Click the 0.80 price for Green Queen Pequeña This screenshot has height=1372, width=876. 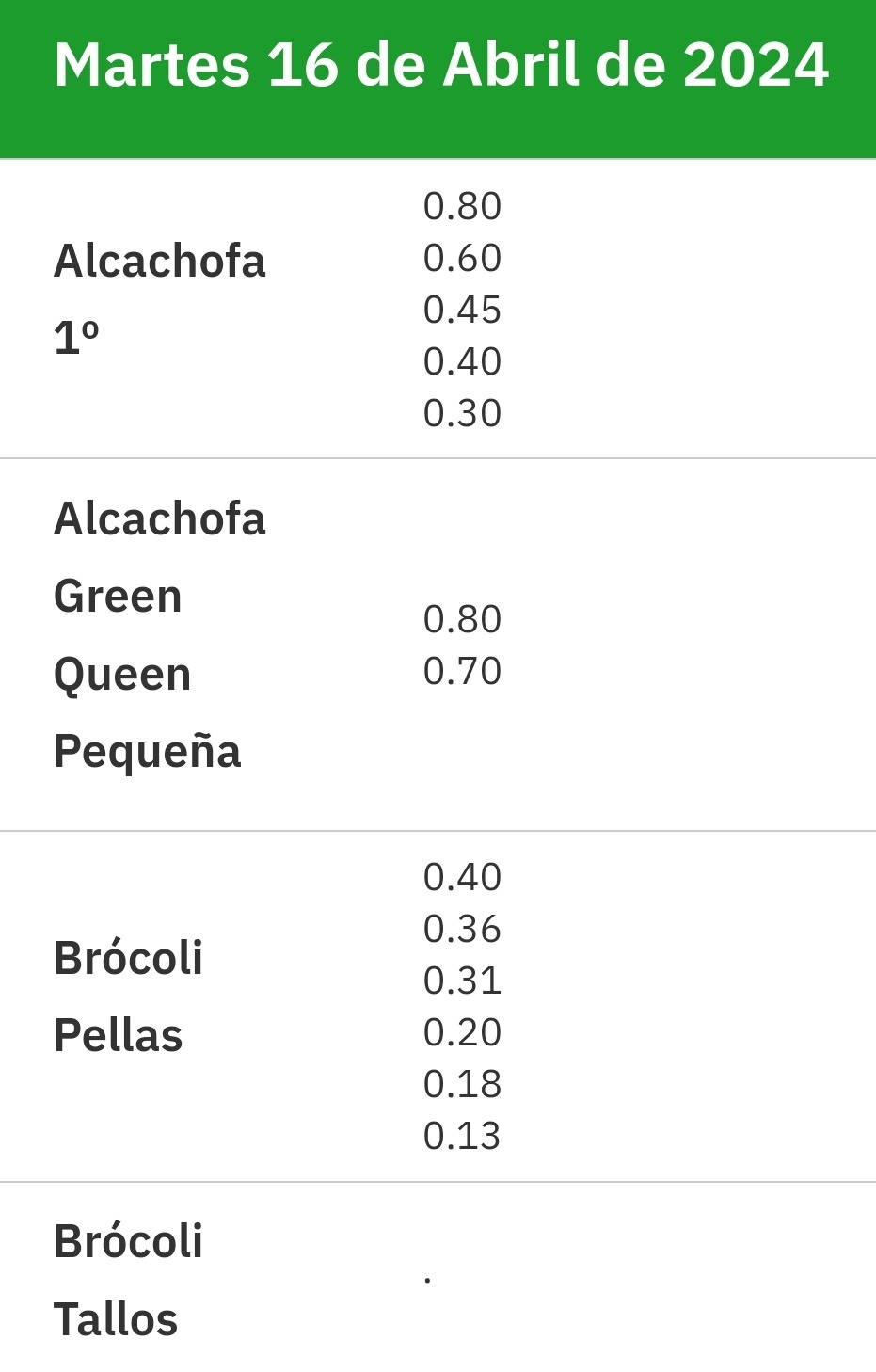pos(462,619)
